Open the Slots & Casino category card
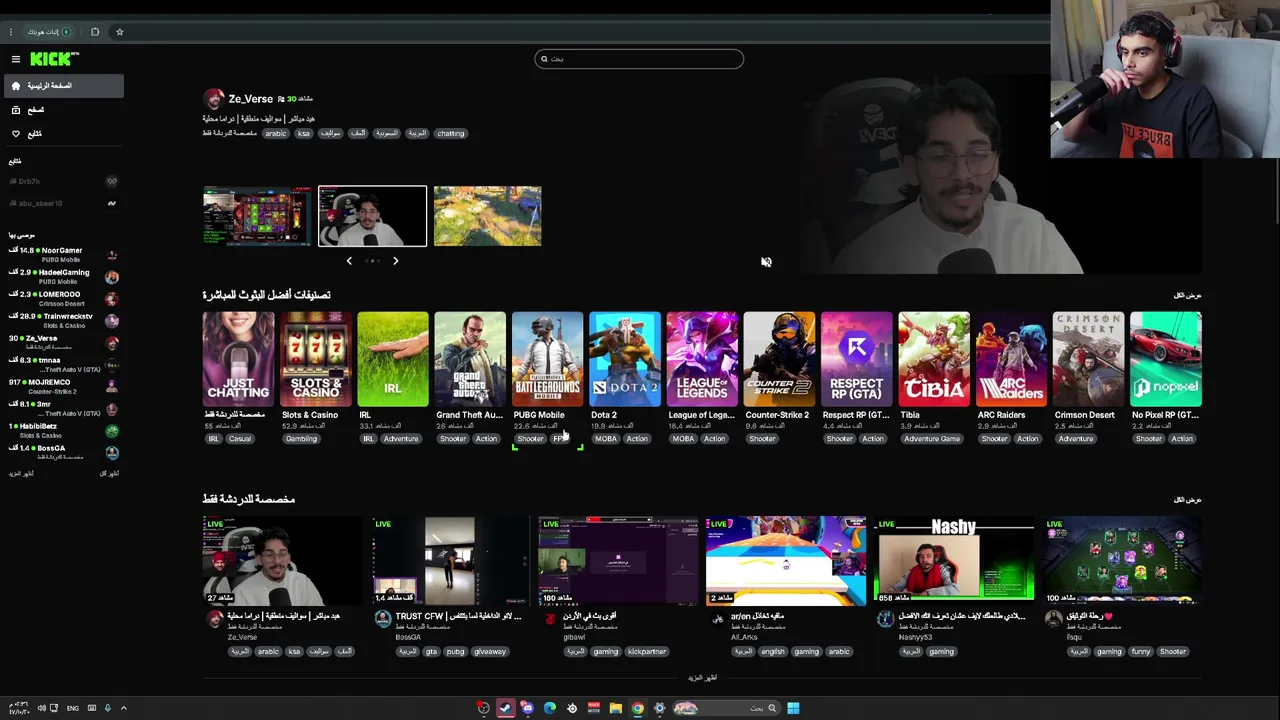This screenshot has height=720, width=1280. point(315,360)
